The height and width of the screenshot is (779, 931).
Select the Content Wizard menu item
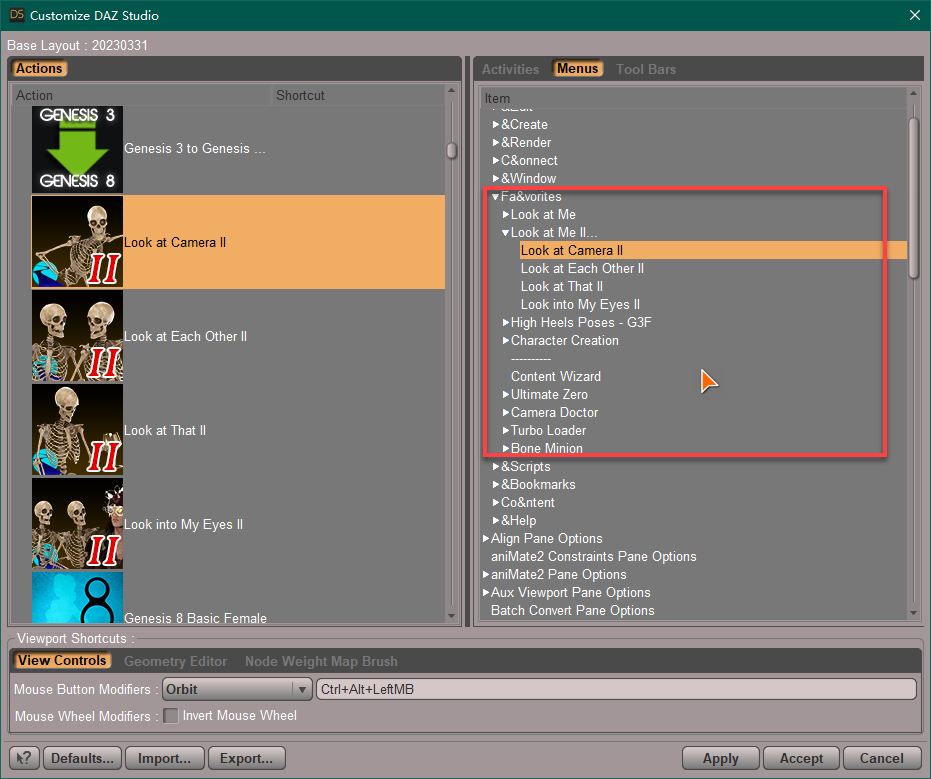(x=556, y=376)
